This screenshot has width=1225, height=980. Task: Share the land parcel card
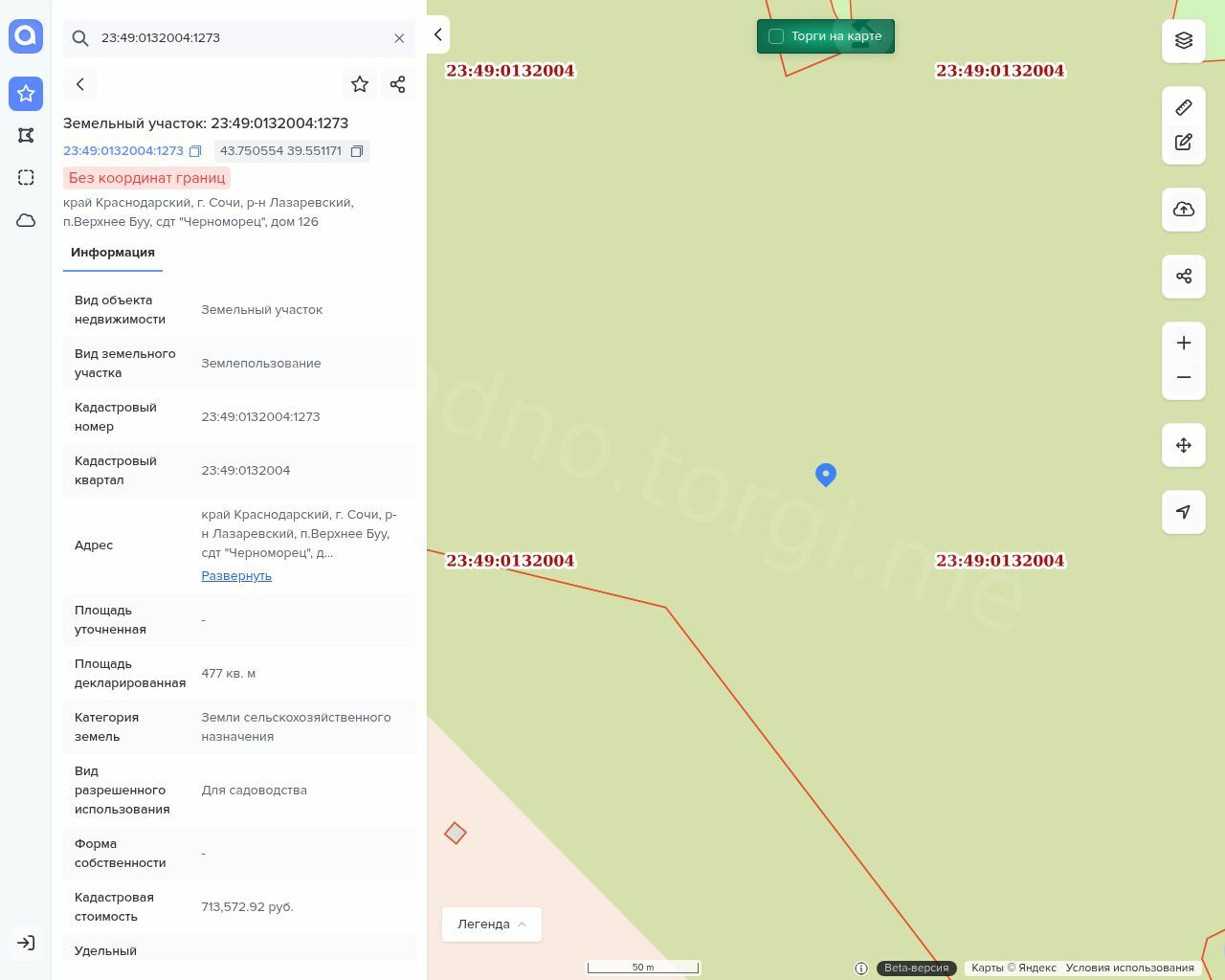coord(398,84)
